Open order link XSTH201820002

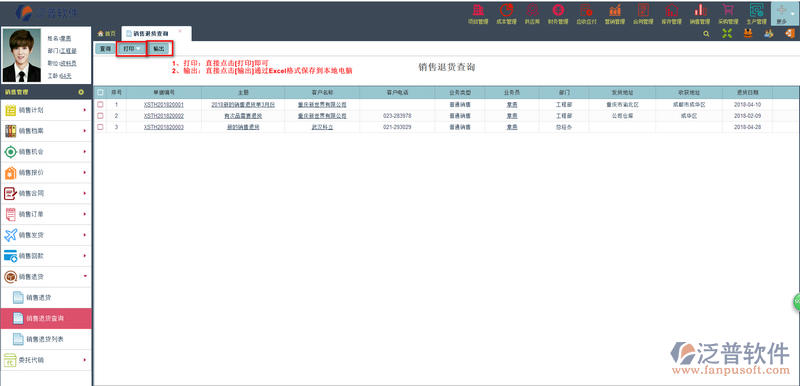(164, 116)
